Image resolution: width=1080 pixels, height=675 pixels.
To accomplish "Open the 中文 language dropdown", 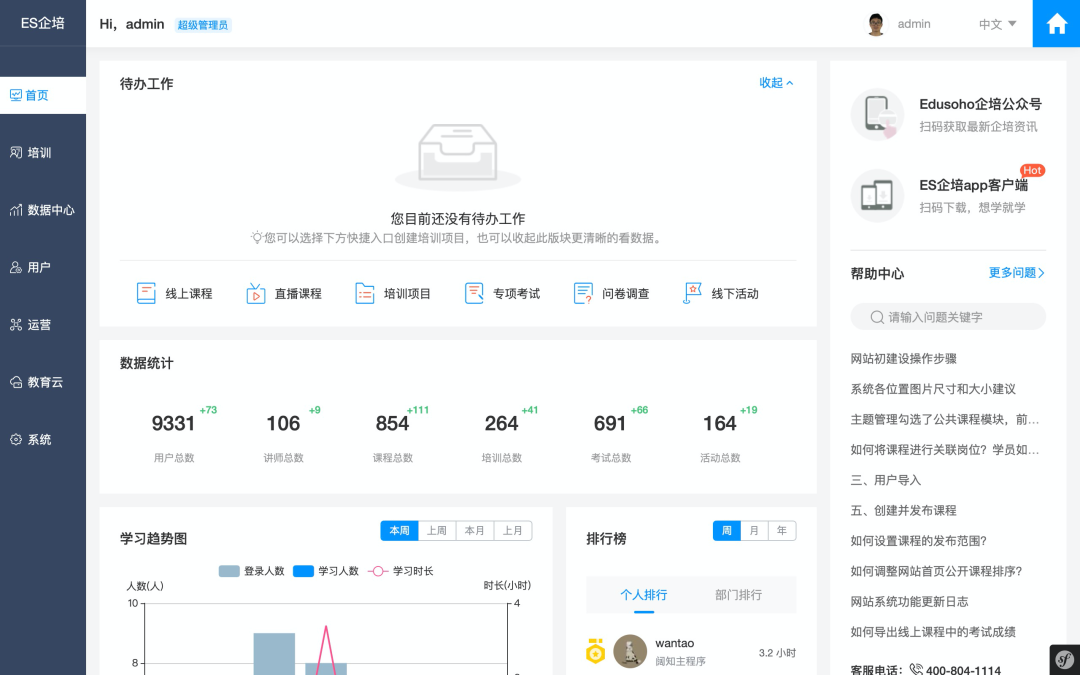I will 995,23.
